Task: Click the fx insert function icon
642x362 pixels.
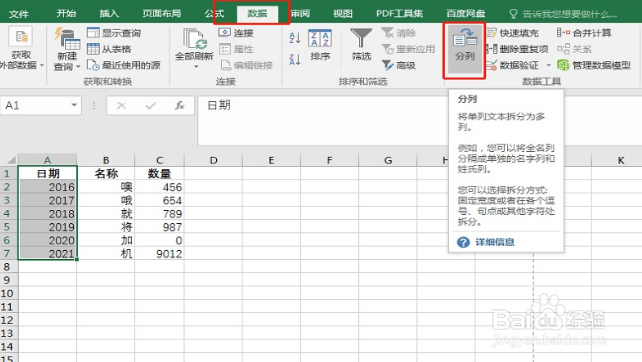Action: tap(179, 106)
